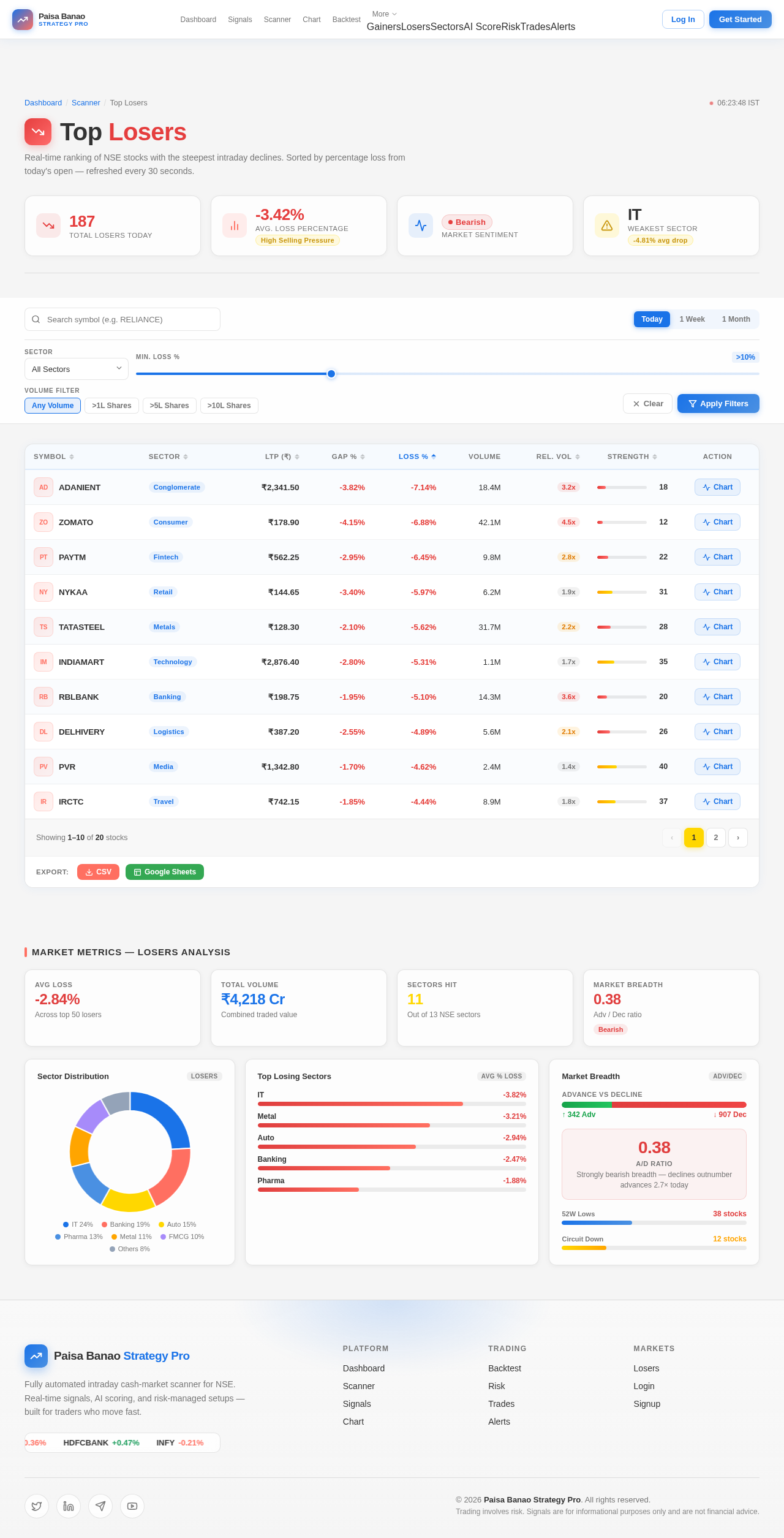784x1538 pixels.
Task: Click the Market Sentiment pulse icon
Action: 421,225
